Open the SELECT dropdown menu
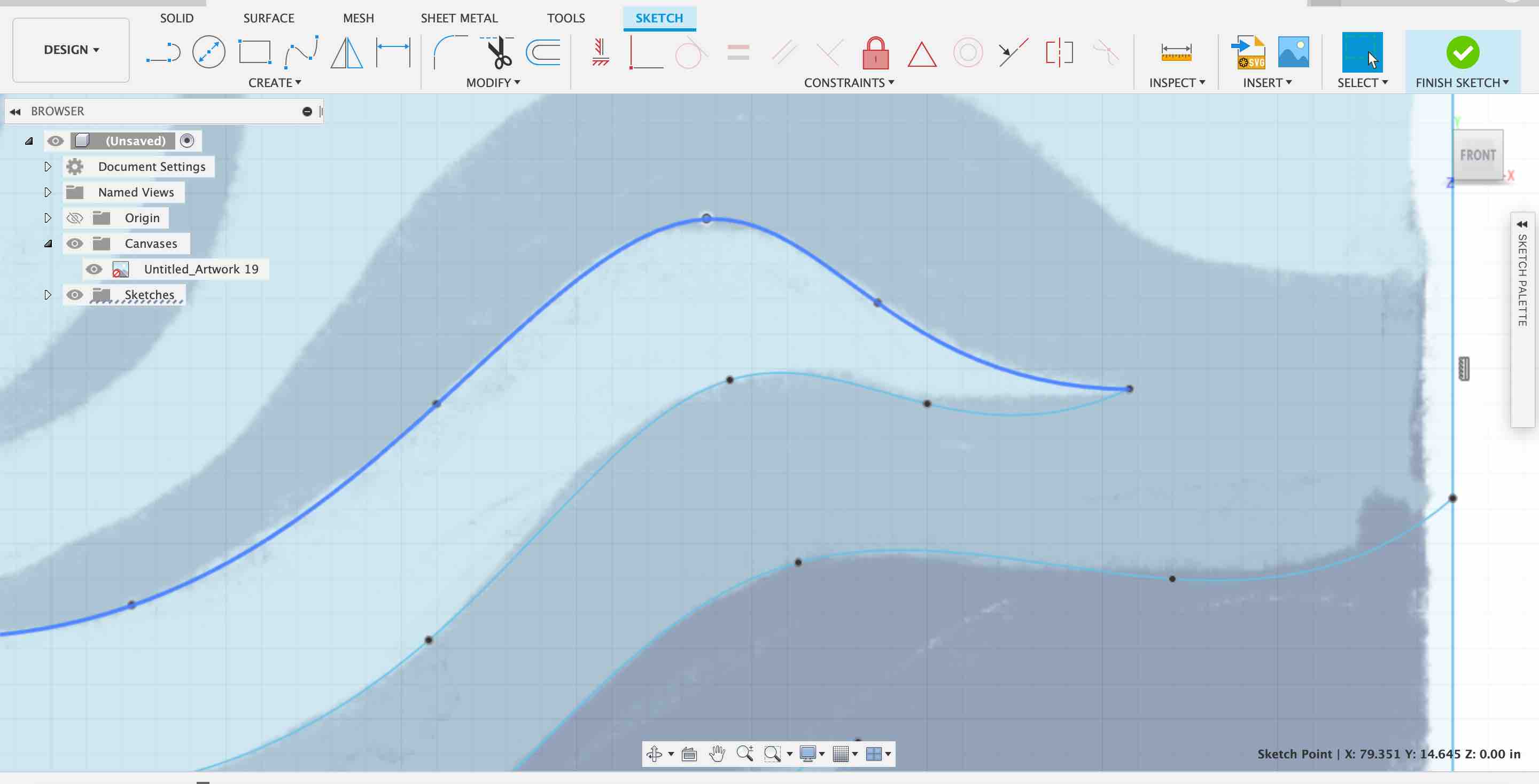 [x=1362, y=83]
